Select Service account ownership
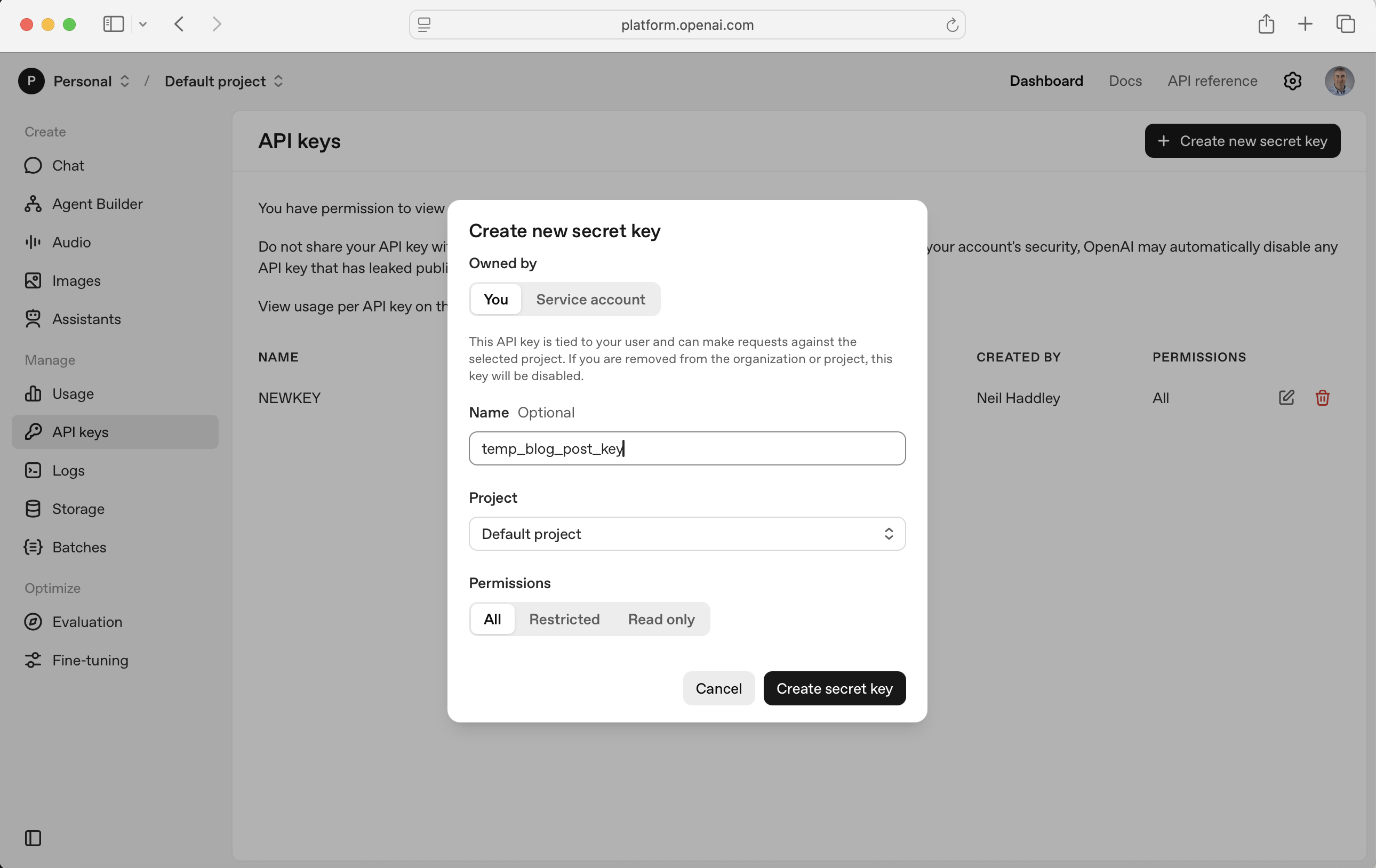1376x868 pixels. pos(590,300)
